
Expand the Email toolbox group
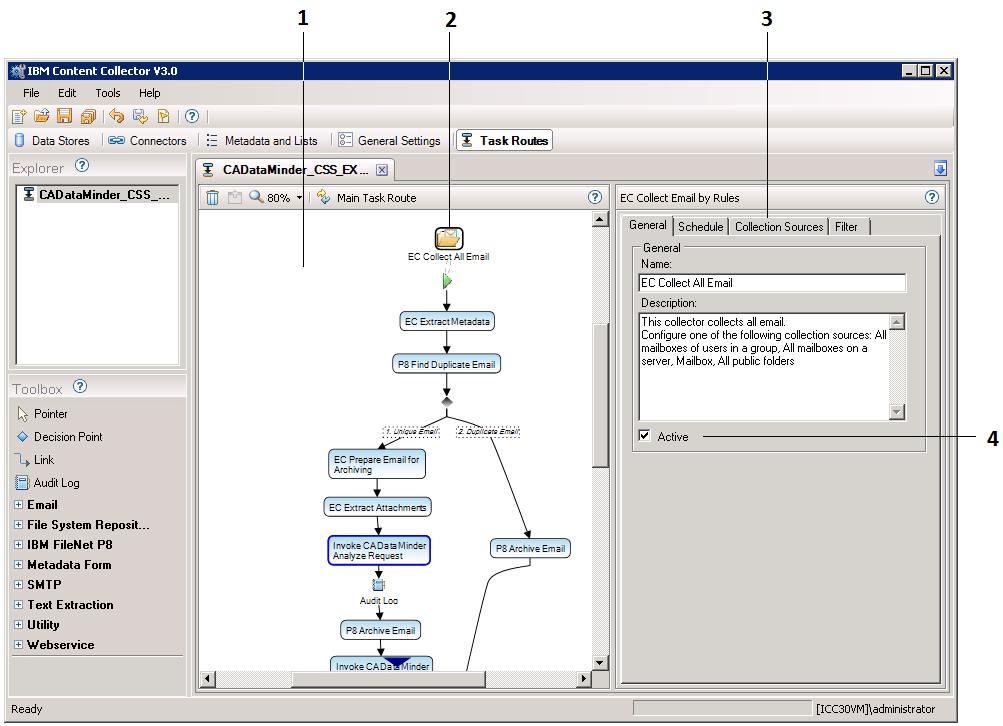[18, 505]
